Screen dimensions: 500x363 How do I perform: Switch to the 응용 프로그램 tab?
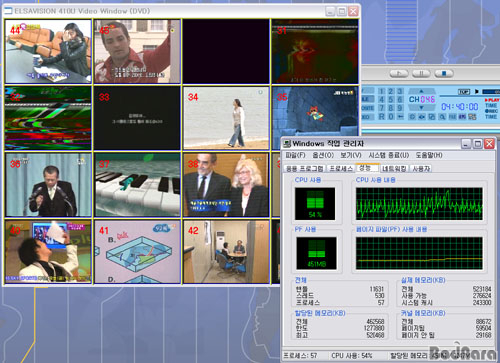click(x=305, y=169)
